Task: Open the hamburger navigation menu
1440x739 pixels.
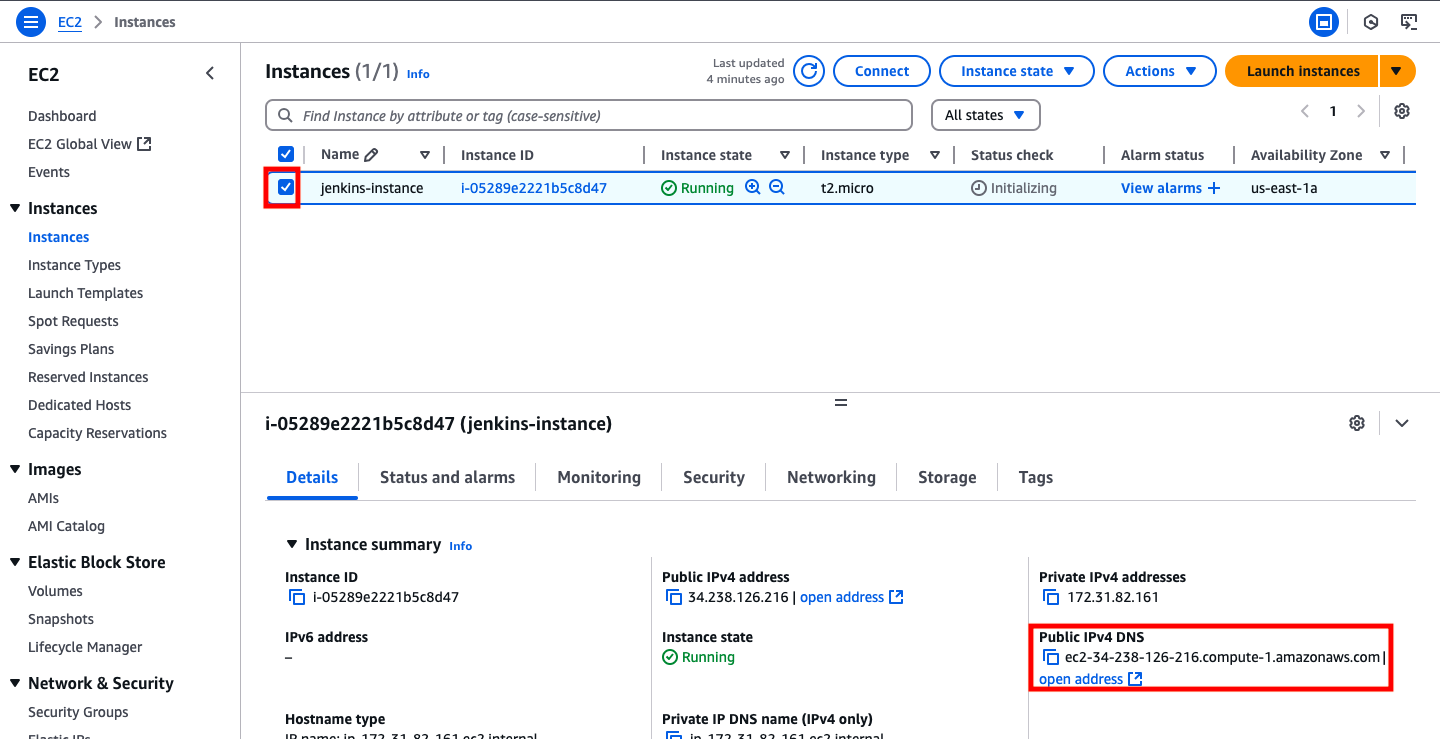Action: [x=31, y=21]
